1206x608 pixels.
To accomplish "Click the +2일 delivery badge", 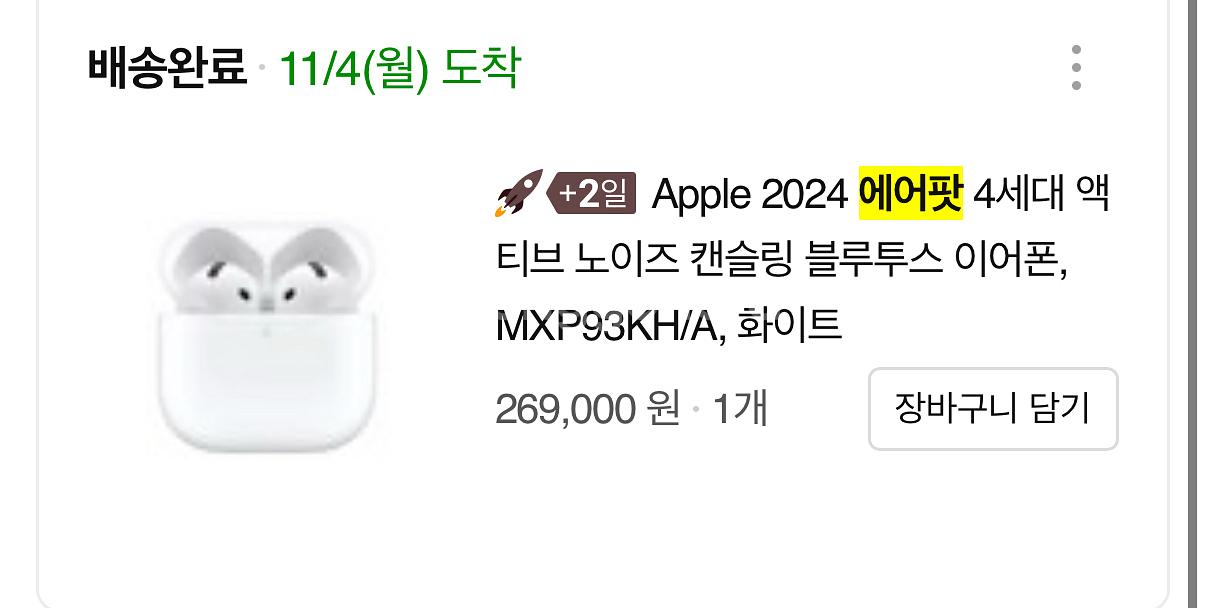I will click(592, 193).
